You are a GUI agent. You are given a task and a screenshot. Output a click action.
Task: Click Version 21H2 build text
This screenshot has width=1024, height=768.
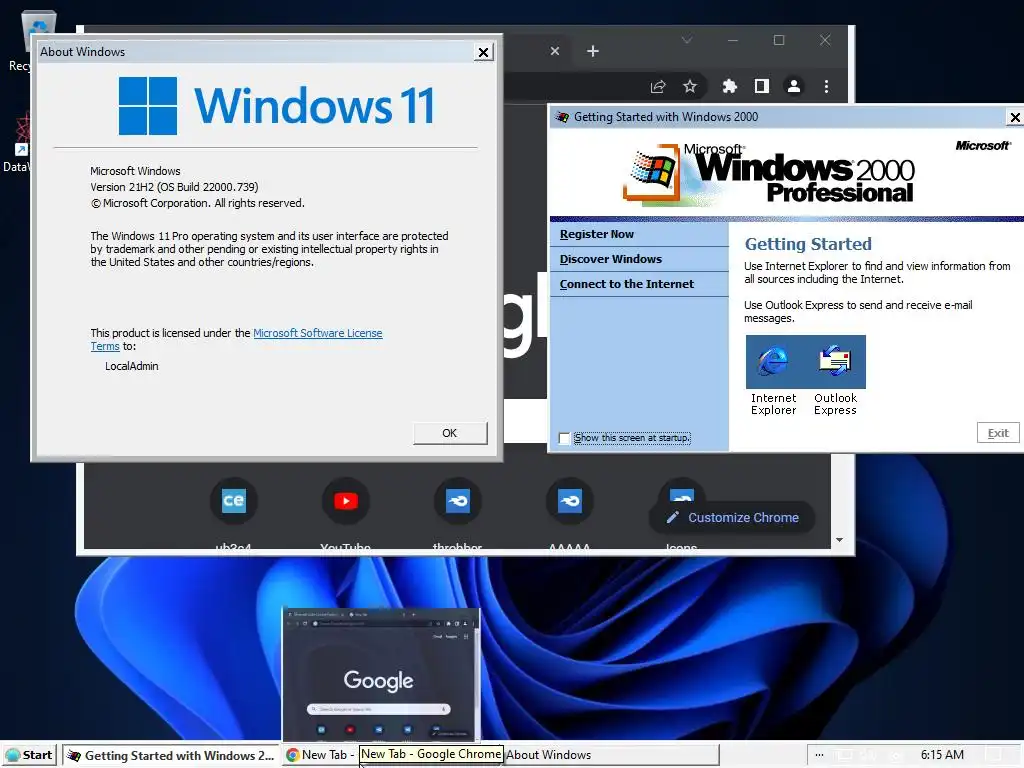[x=174, y=187]
